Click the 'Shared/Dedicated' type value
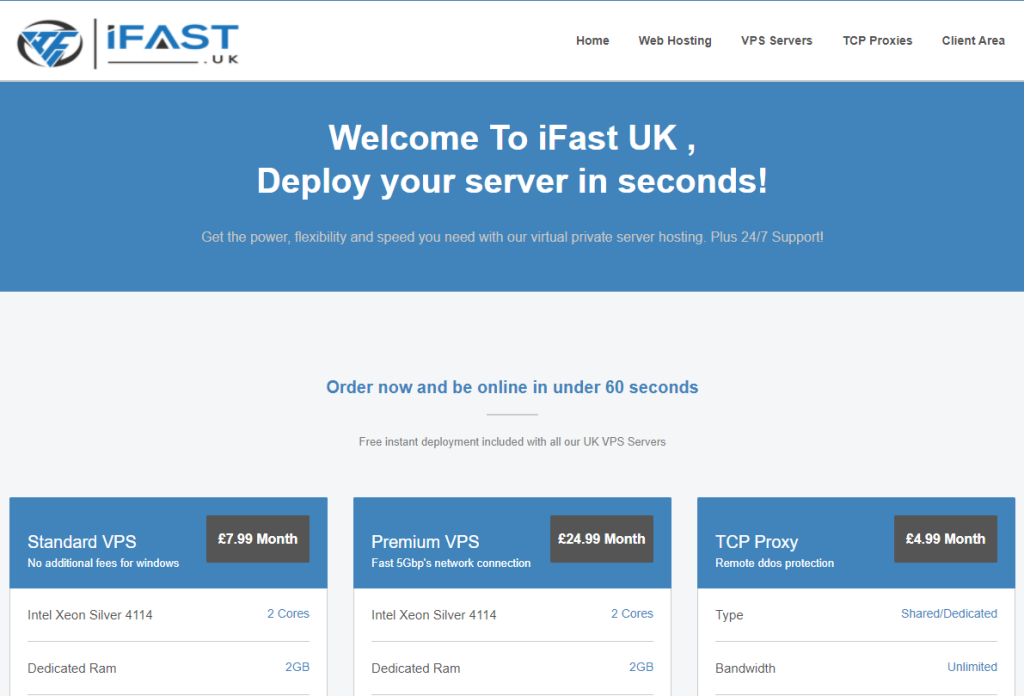Image resolution: width=1024 pixels, height=696 pixels. coord(949,614)
